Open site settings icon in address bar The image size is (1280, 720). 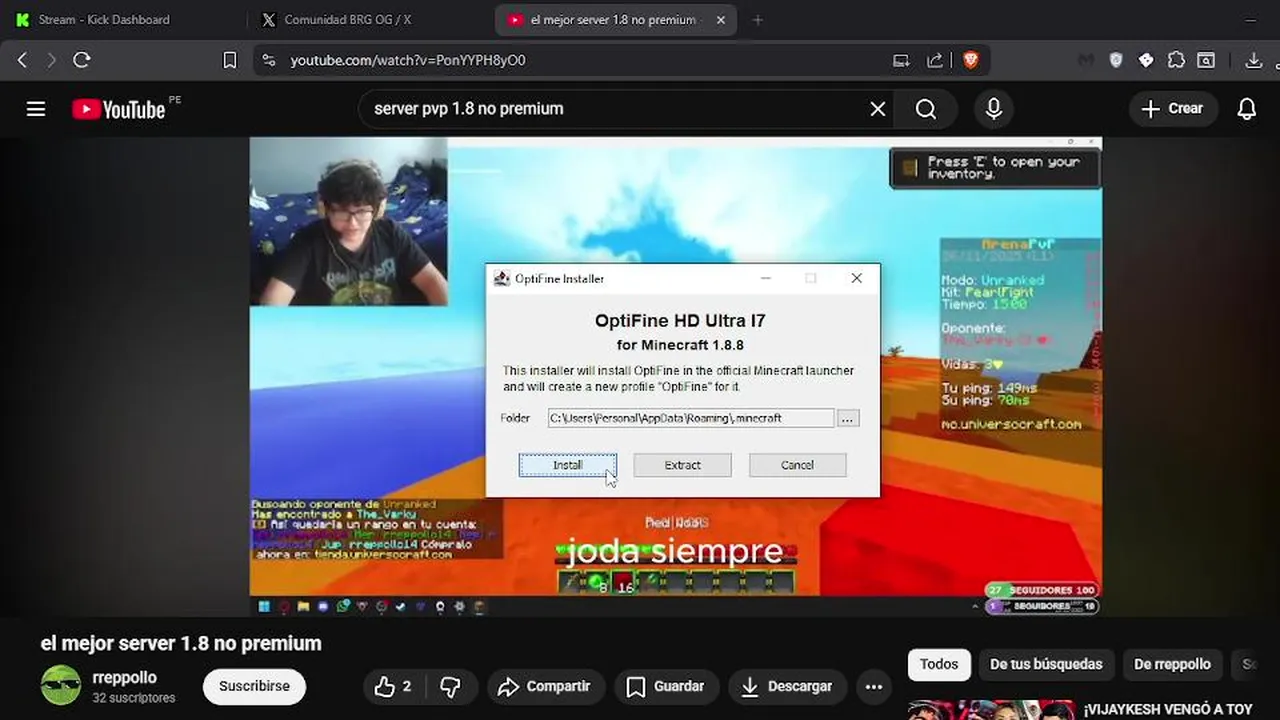[x=268, y=60]
